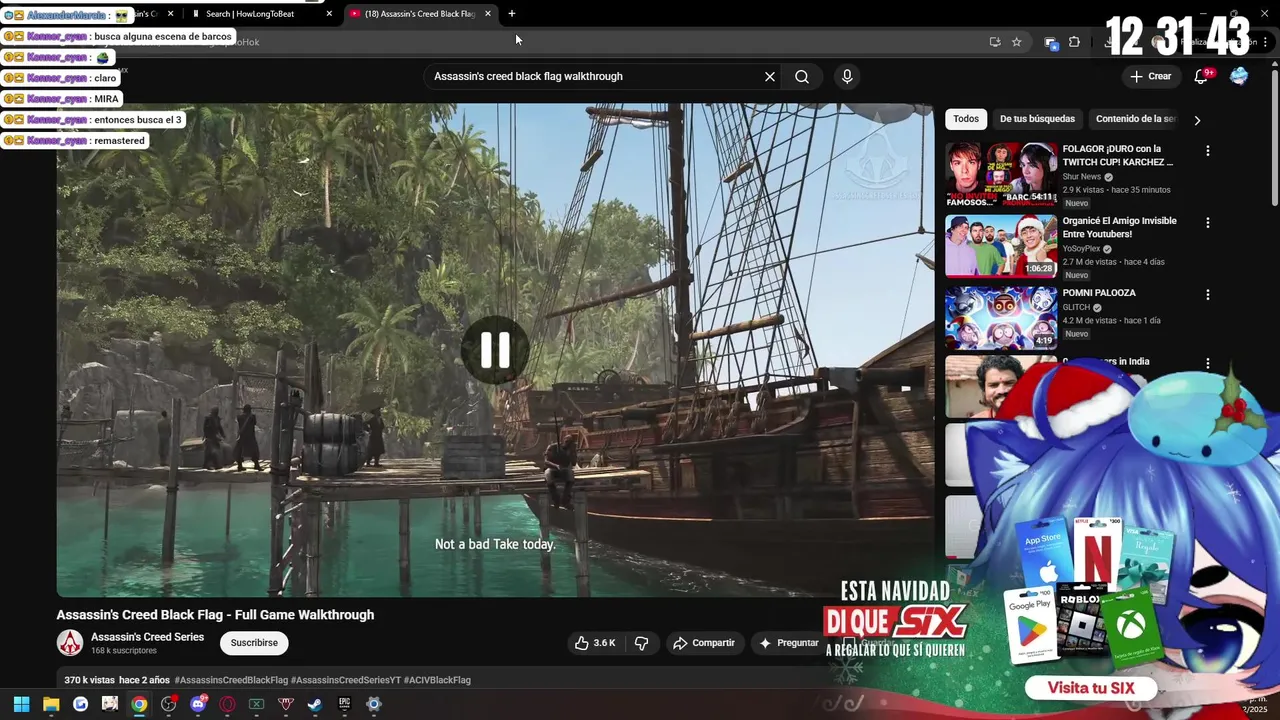Viewport: 1280px width, 720px height.
Task: Bookmark this page with the star icon
Action: coord(1017,42)
